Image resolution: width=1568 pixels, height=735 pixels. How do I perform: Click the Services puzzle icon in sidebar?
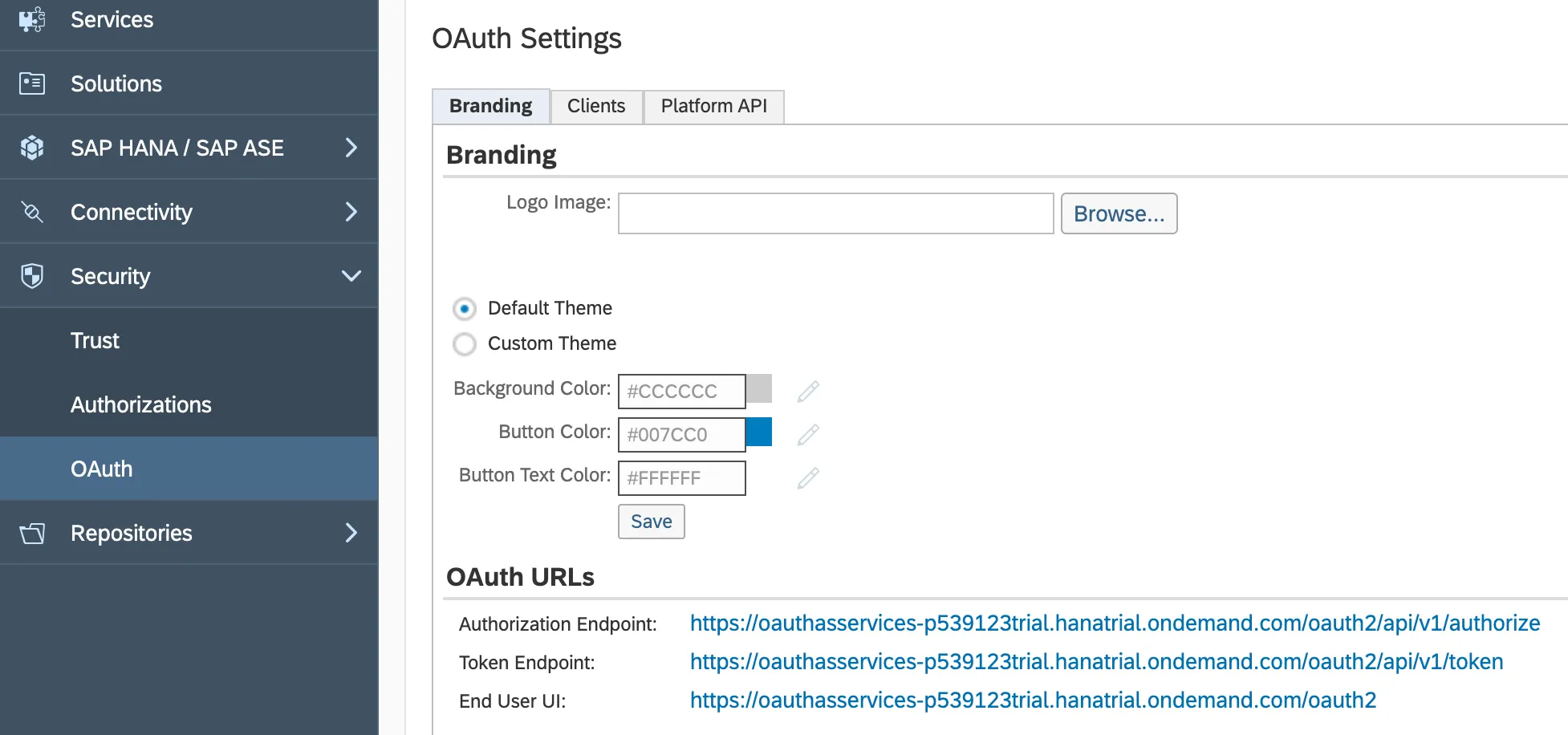[x=32, y=19]
